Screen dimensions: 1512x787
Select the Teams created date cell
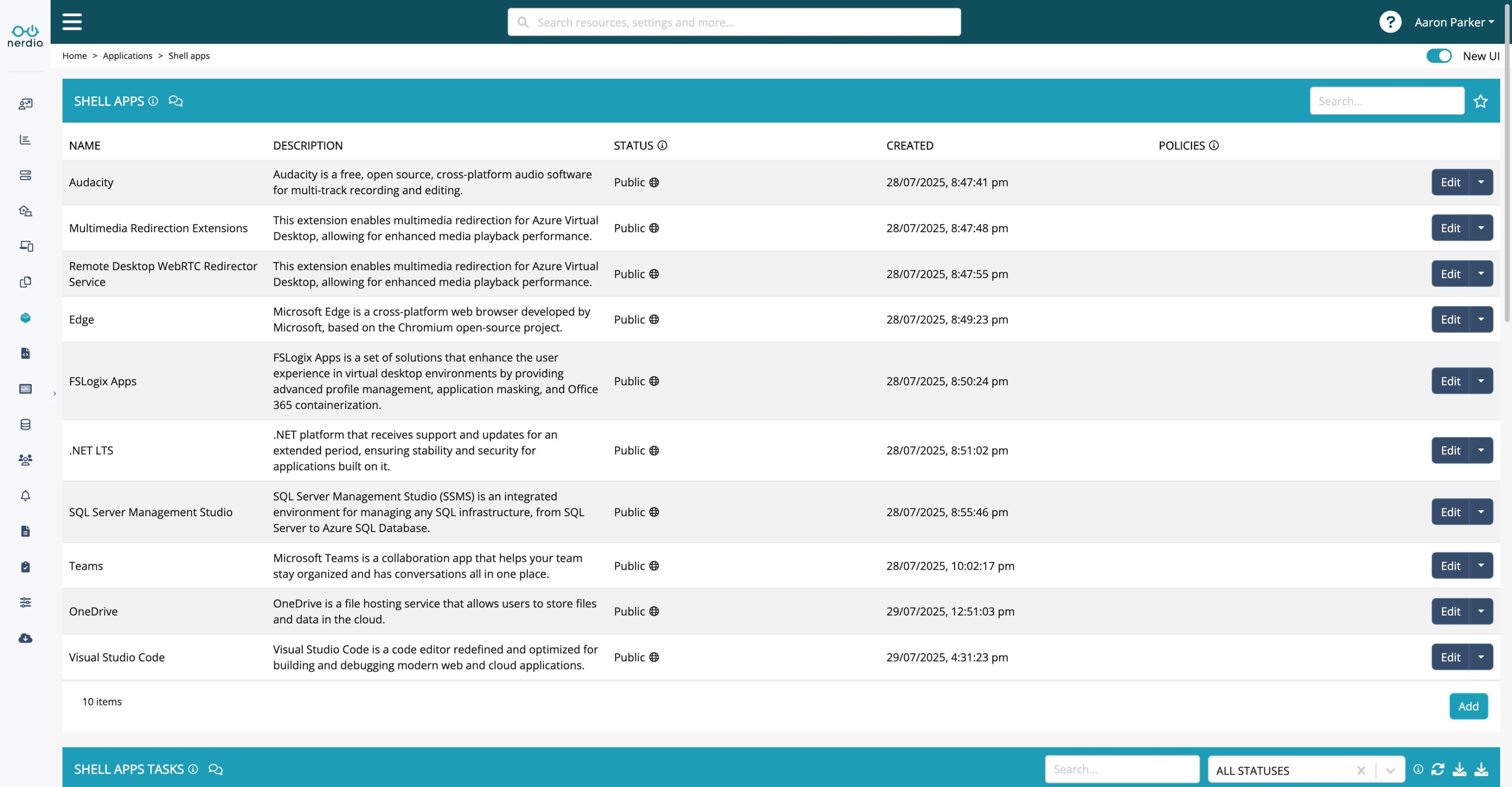pyautogui.click(x=950, y=566)
